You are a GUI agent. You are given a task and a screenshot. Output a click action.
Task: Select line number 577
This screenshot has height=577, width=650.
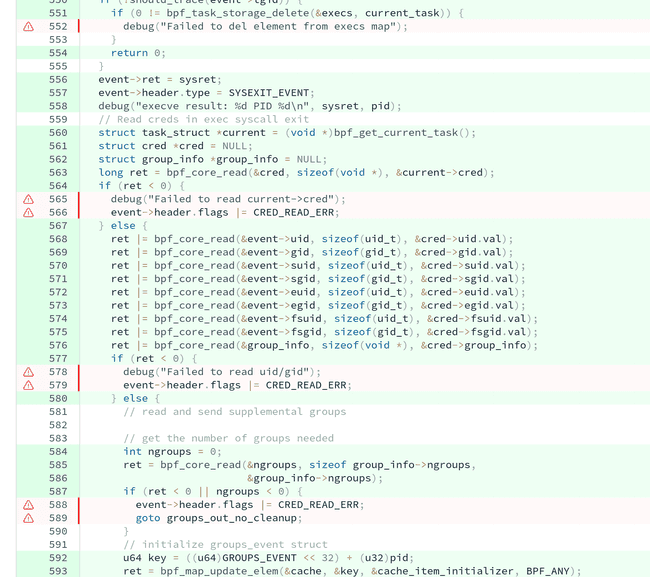pos(58,359)
